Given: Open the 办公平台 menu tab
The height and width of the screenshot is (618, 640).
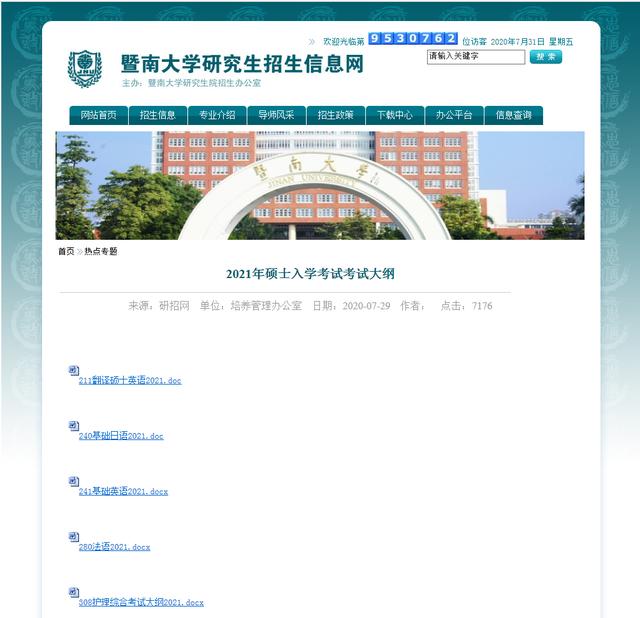Looking at the screenshot, I should point(454,115).
